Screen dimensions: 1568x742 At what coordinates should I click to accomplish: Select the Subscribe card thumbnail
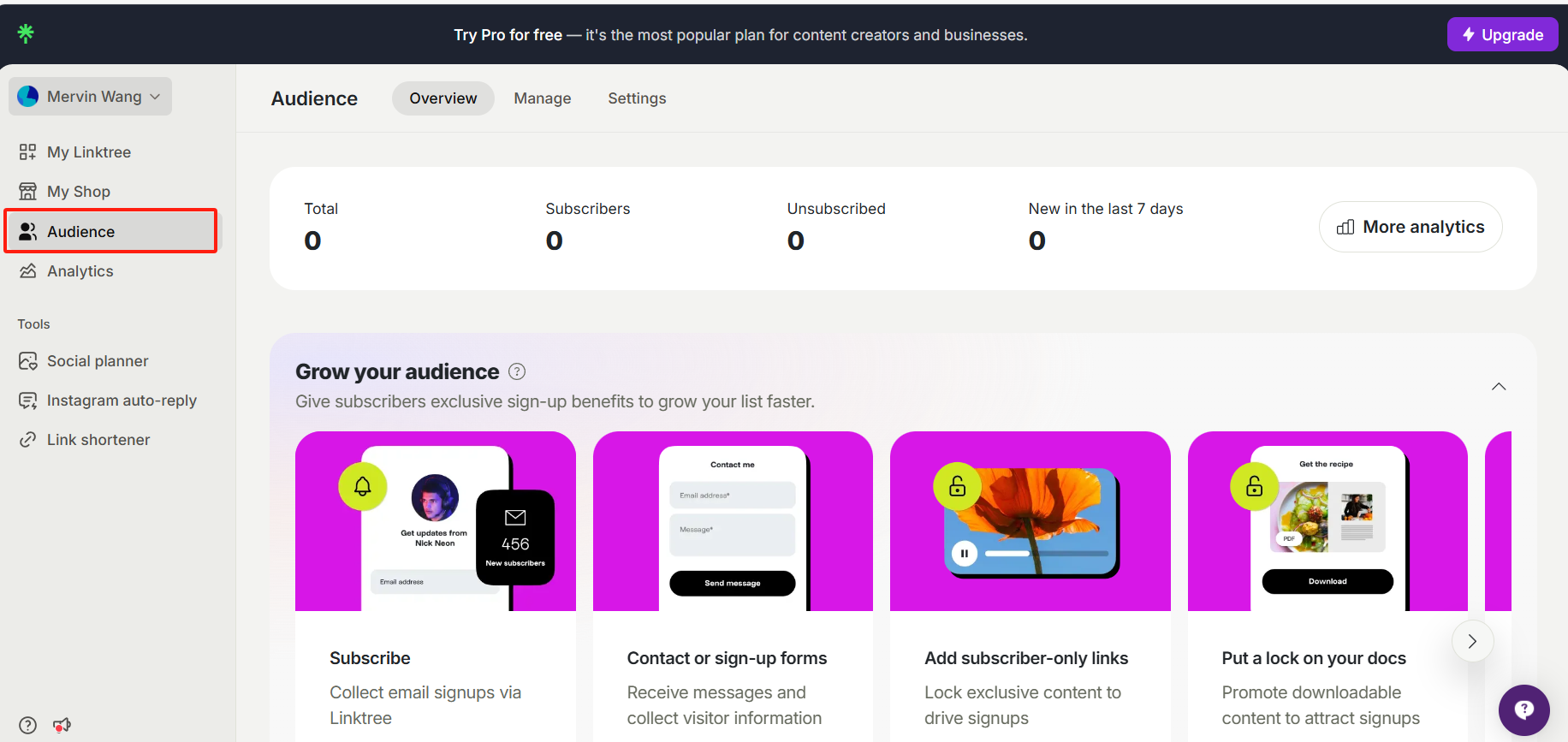pyautogui.click(x=435, y=521)
